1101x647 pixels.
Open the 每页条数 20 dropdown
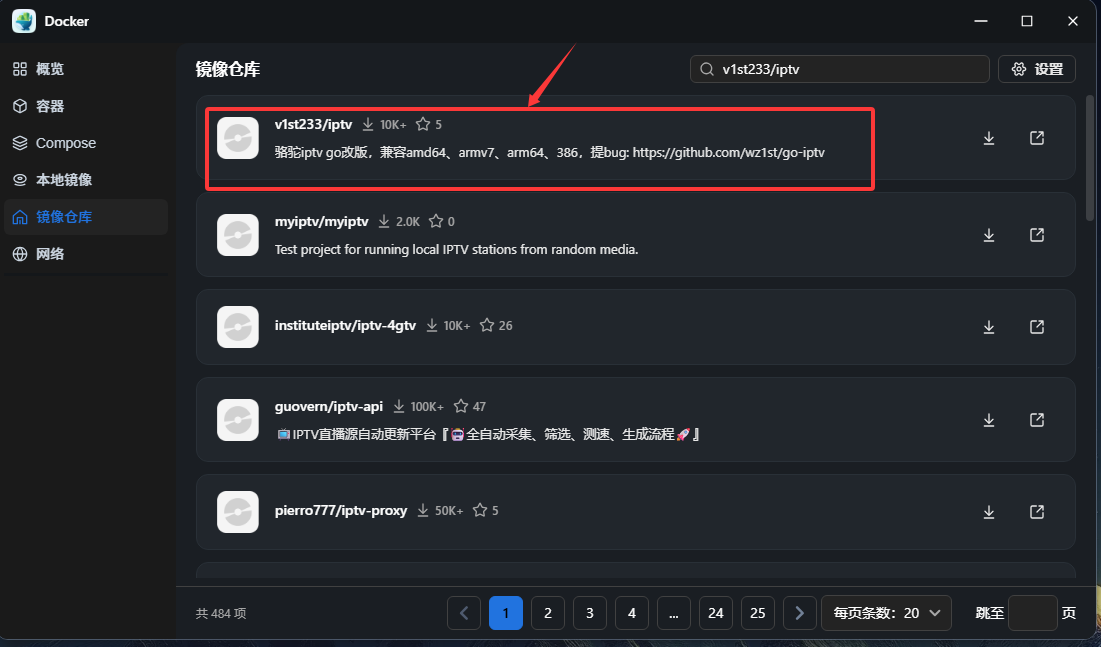pos(887,613)
